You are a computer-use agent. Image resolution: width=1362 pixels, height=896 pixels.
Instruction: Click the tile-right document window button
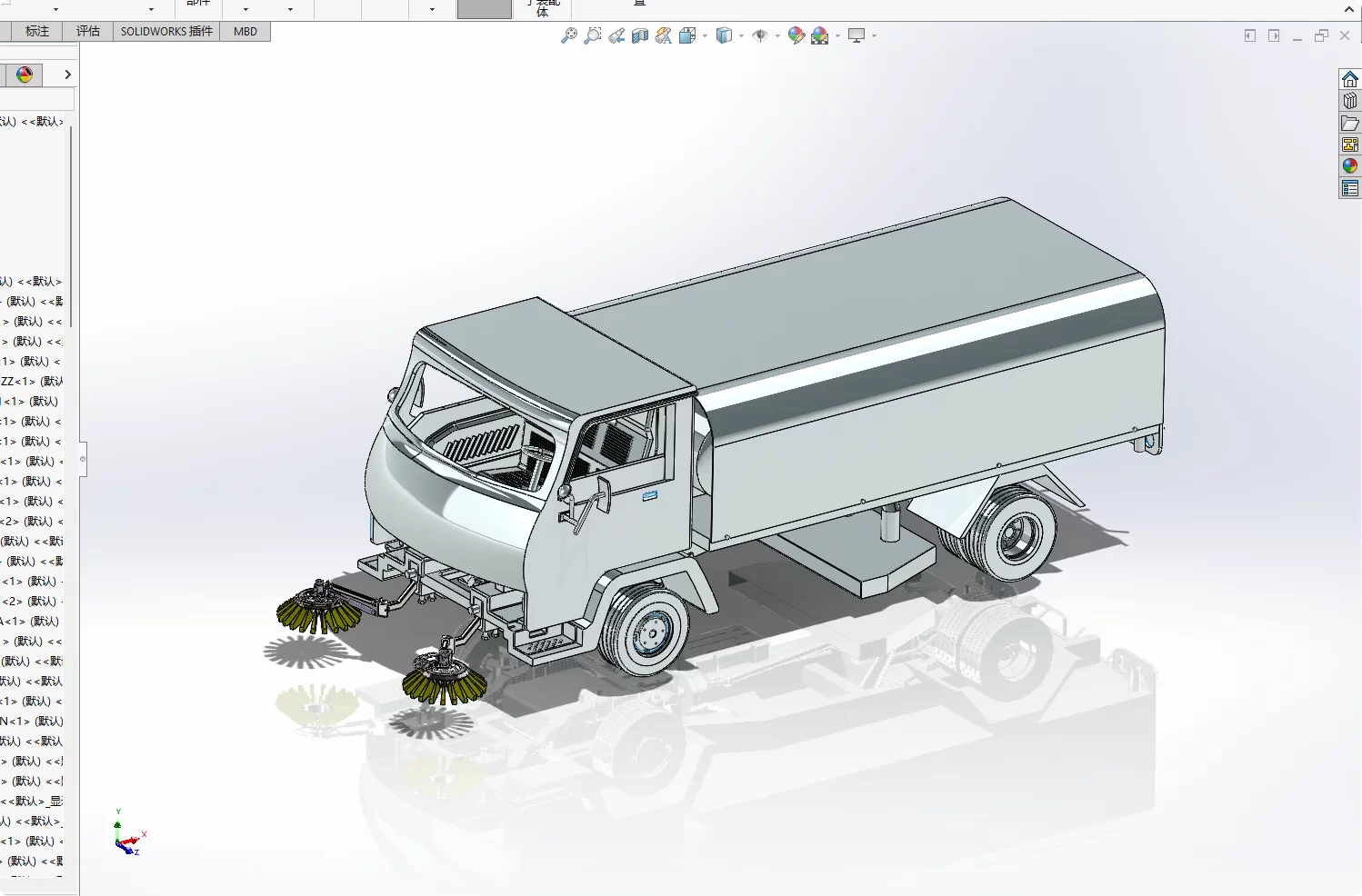click(x=1274, y=35)
